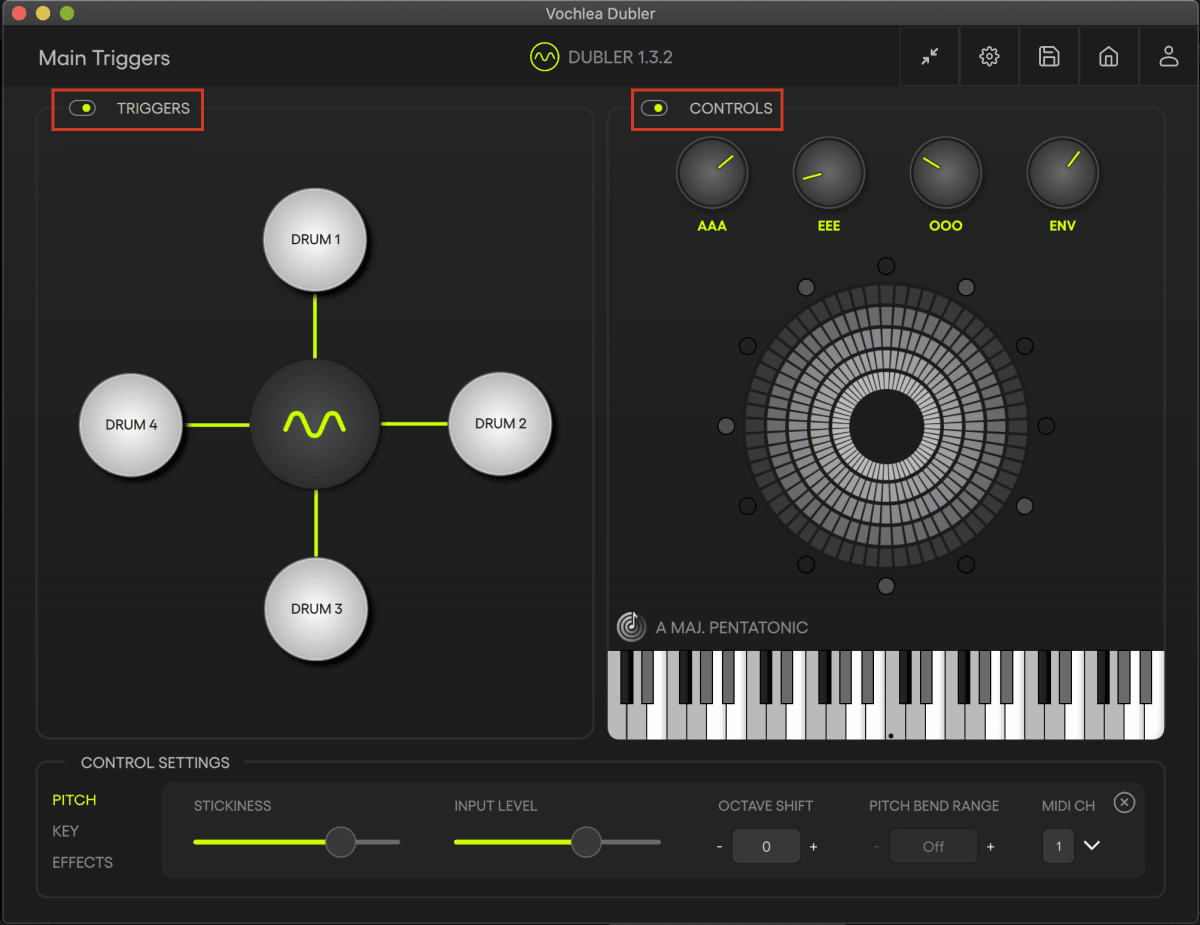This screenshot has width=1200, height=925.
Task: Click the CONTROL SETTINGS heading
Action: (155, 762)
